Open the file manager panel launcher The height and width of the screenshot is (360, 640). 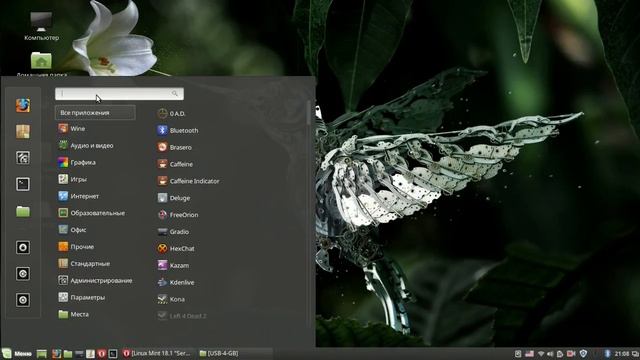click(x=68, y=353)
